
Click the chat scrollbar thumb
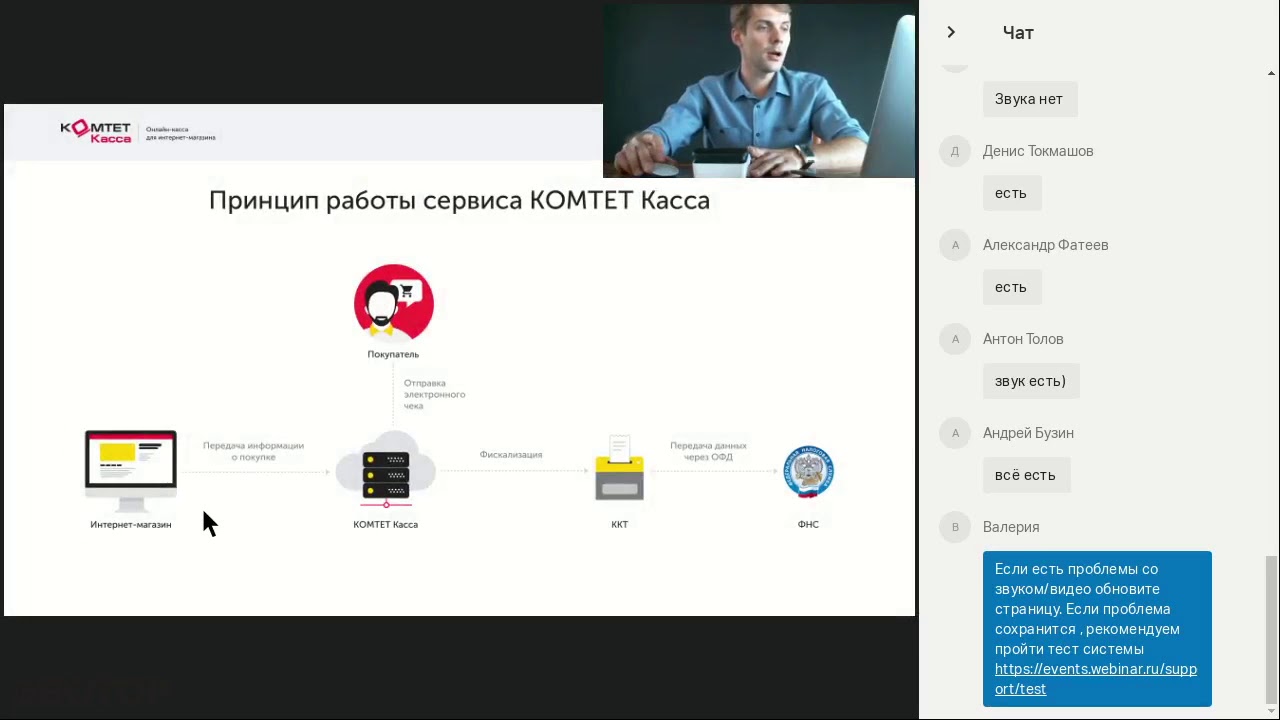click(x=1271, y=630)
